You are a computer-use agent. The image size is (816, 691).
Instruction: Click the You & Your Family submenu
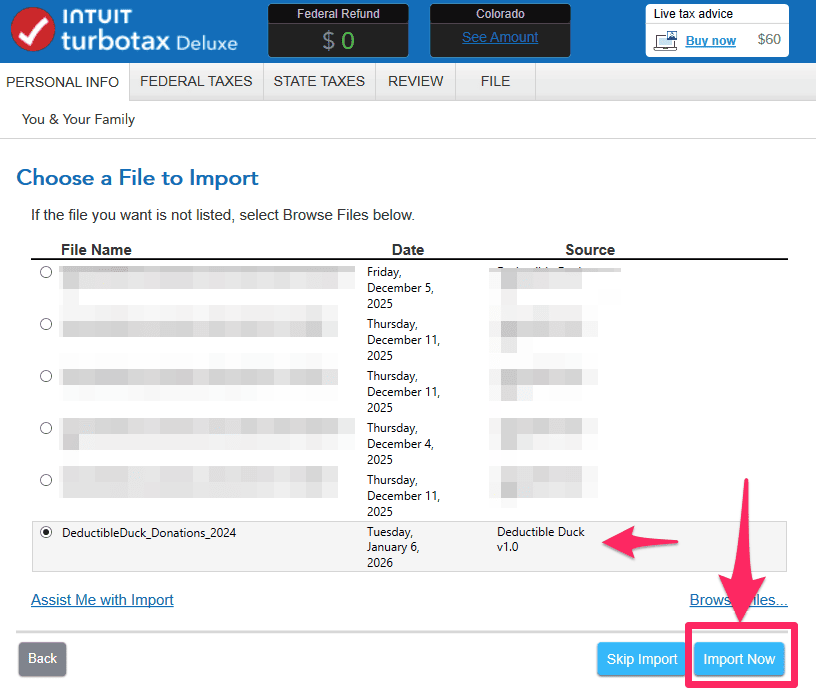(78, 119)
